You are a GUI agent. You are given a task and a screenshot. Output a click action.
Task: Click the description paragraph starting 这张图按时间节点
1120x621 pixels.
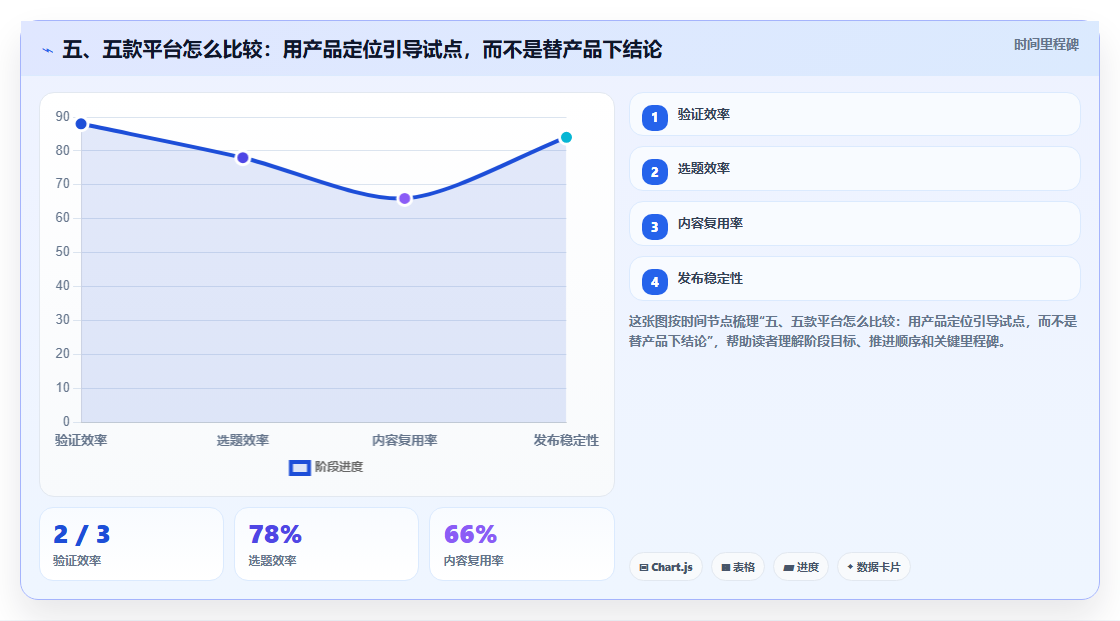[x=853, y=332]
